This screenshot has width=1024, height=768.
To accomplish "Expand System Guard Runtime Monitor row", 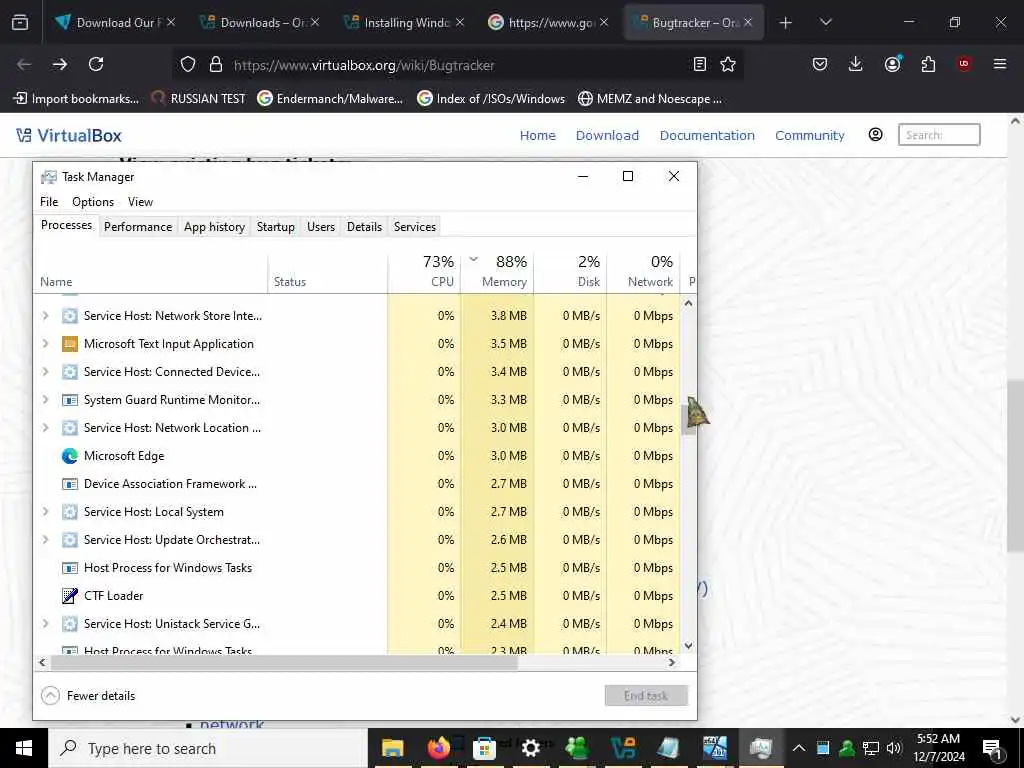I will coord(45,400).
